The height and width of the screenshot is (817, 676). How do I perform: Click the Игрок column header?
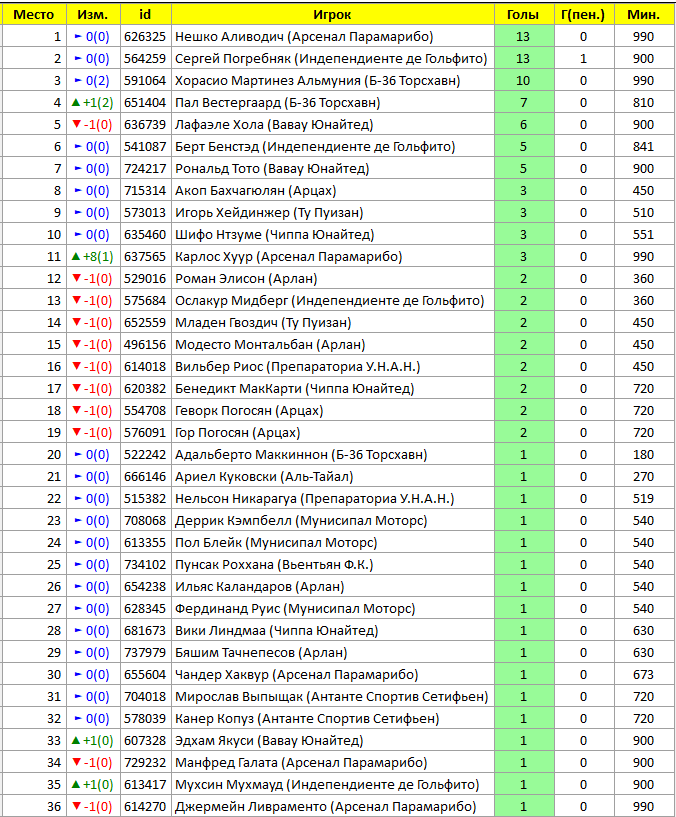click(333, 15)
